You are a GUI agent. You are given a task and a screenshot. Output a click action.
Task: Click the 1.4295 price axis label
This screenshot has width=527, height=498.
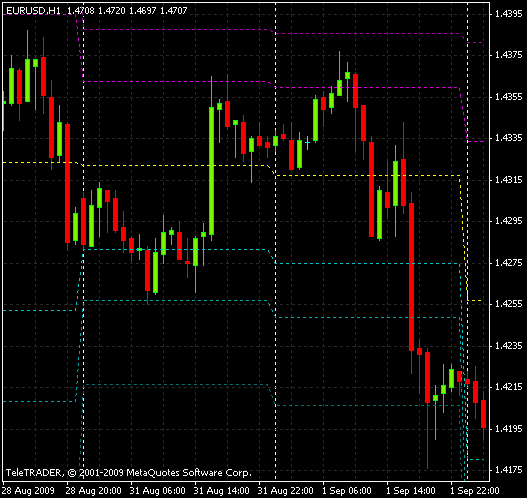point(509,221)
